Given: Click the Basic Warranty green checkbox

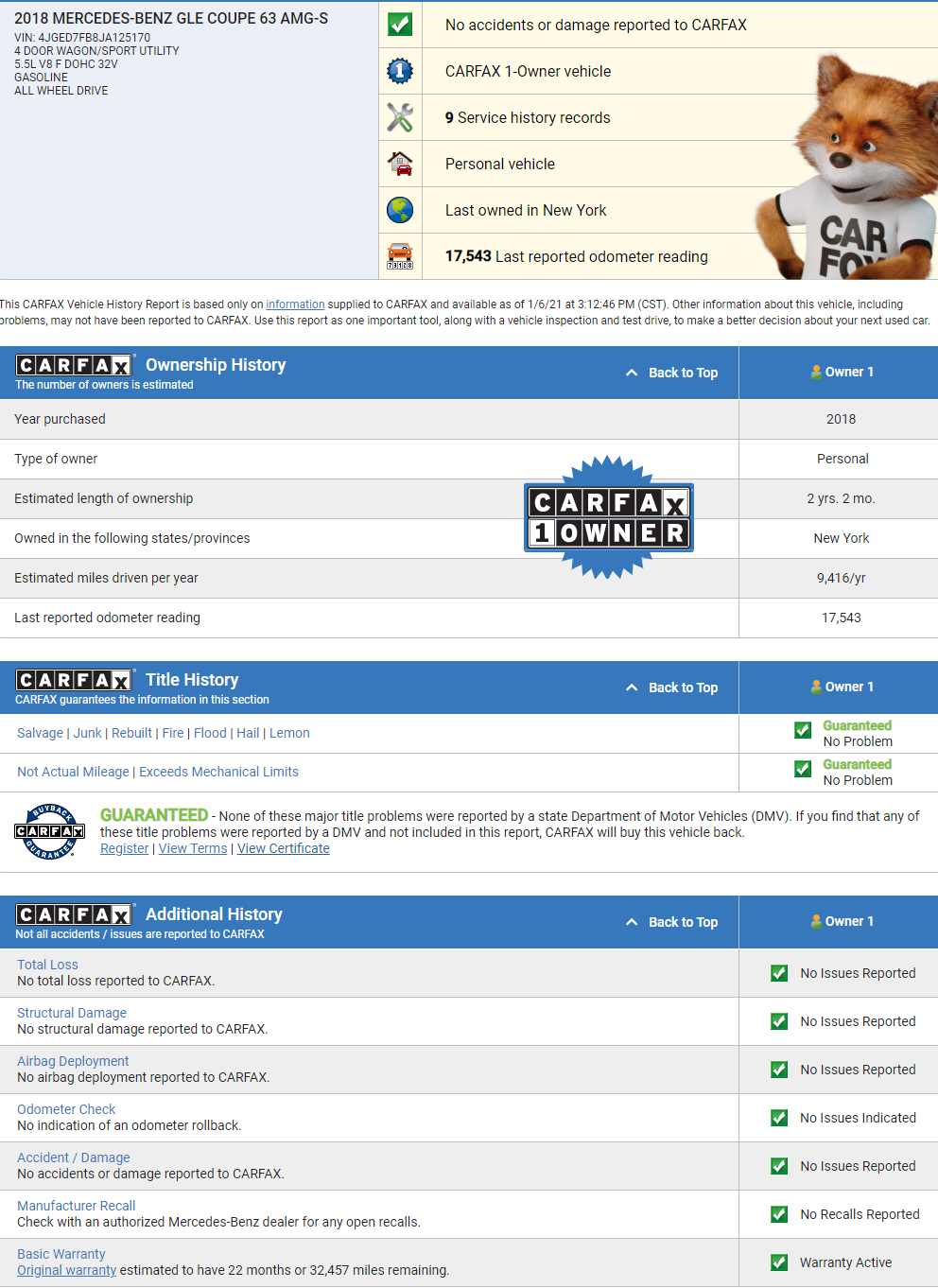Looking at the screenshot, I should pyautogui.click(x=779, y=1262).
